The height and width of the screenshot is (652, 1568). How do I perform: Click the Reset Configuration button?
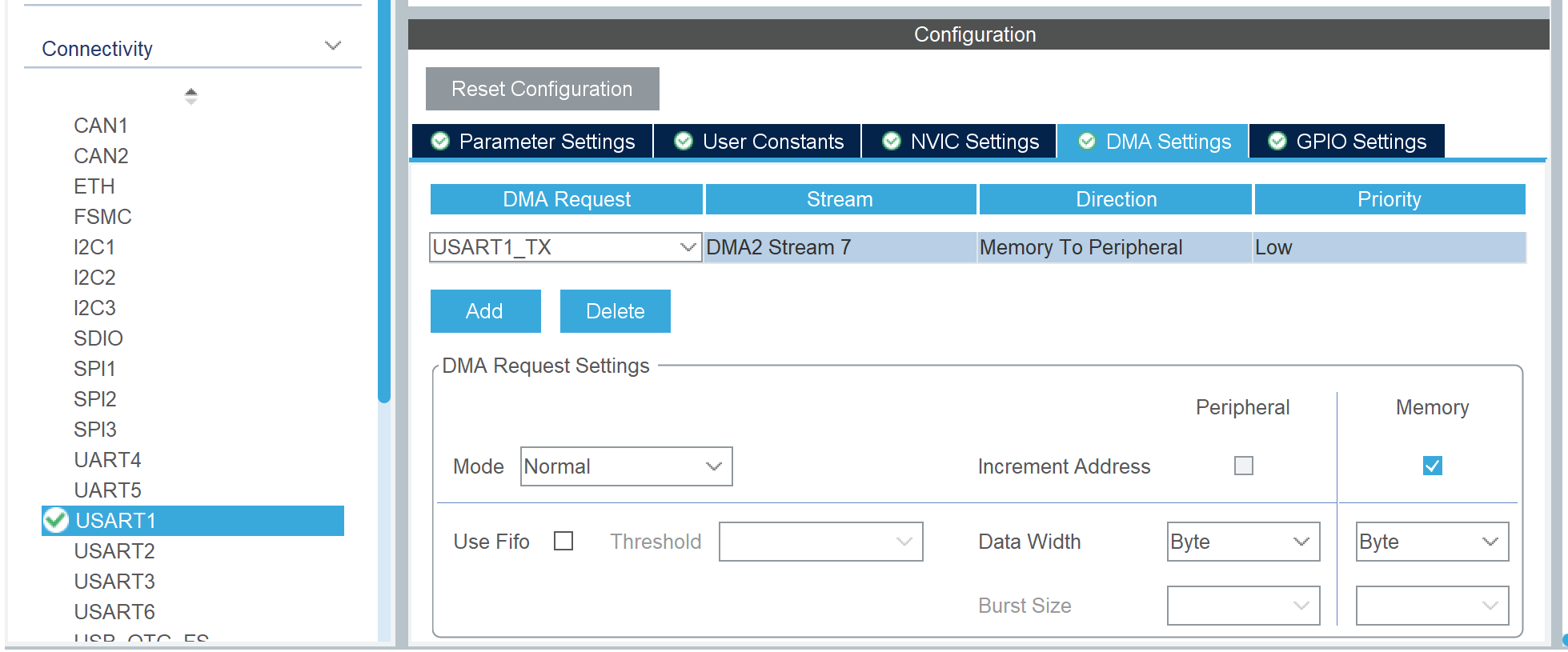coord(542,89)
